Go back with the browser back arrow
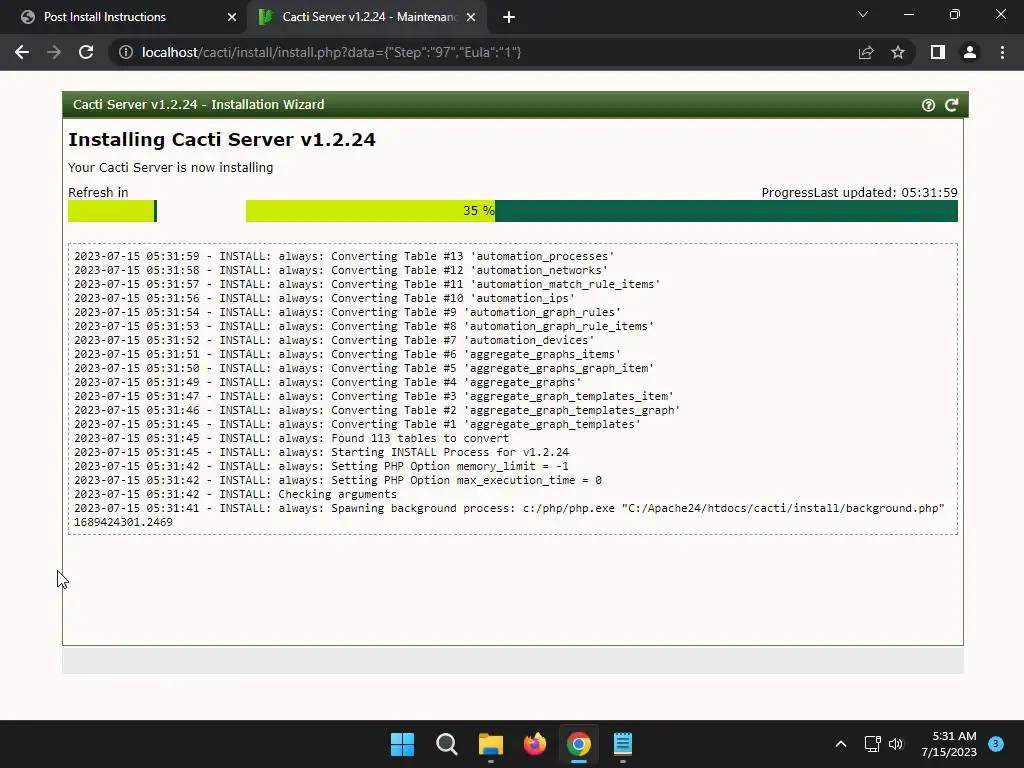Viewport: 1024px width, 768px height. click(22, 52)
